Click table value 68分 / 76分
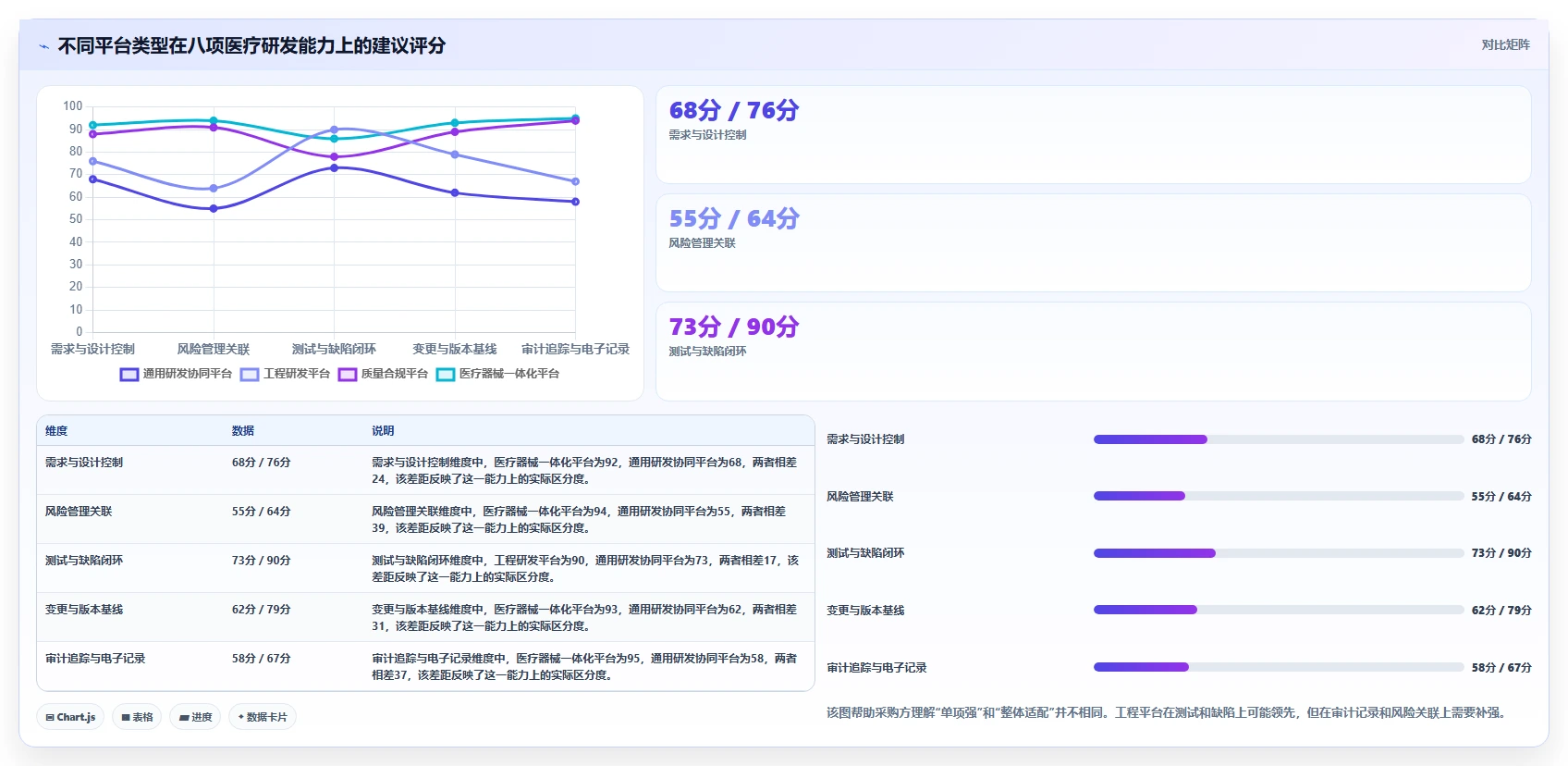Screen dimensions: 1568x766 pyautogui.click(x=262, y=463)
